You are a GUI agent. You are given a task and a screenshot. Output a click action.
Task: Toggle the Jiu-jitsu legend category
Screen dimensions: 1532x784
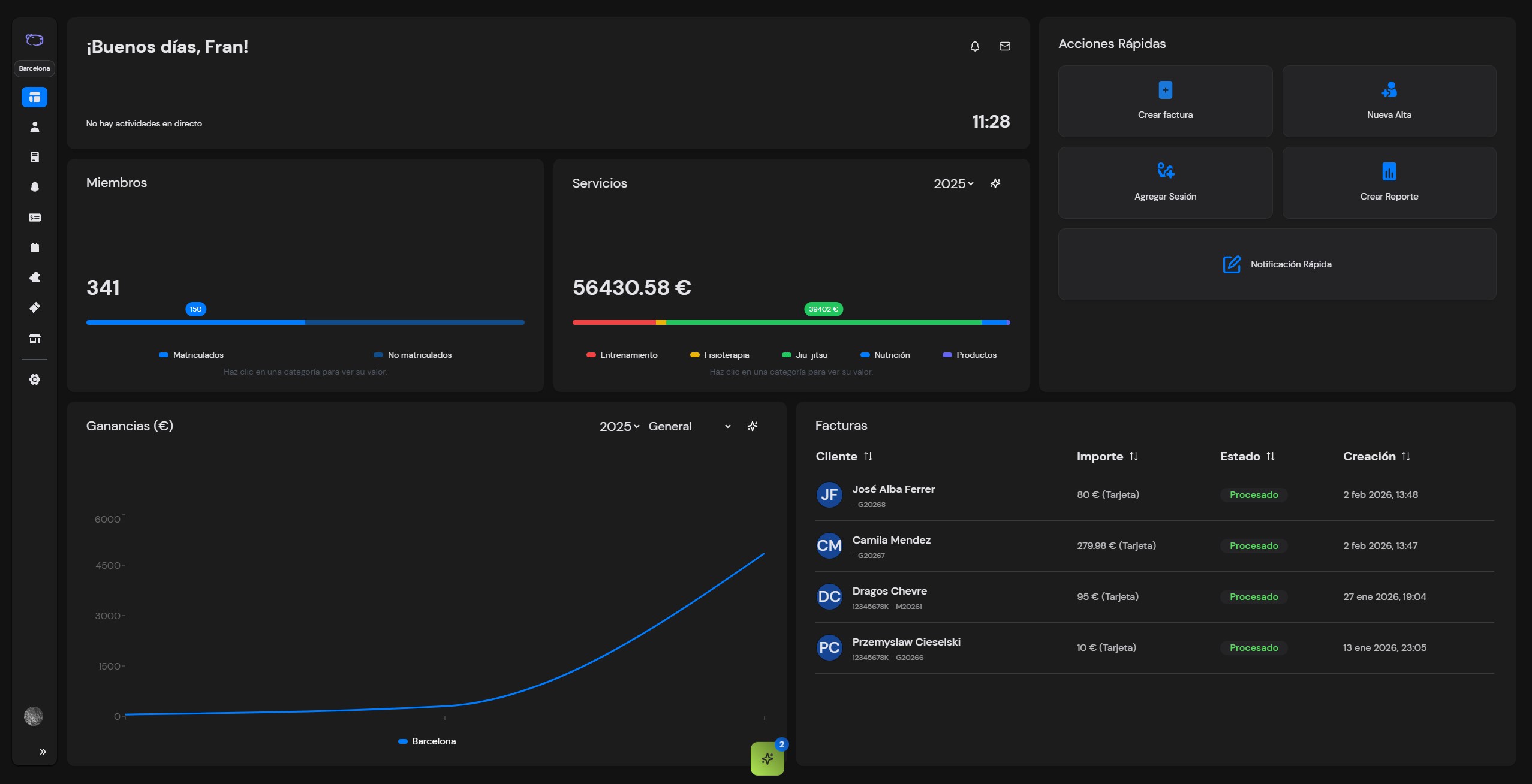[x=805, y=355]
